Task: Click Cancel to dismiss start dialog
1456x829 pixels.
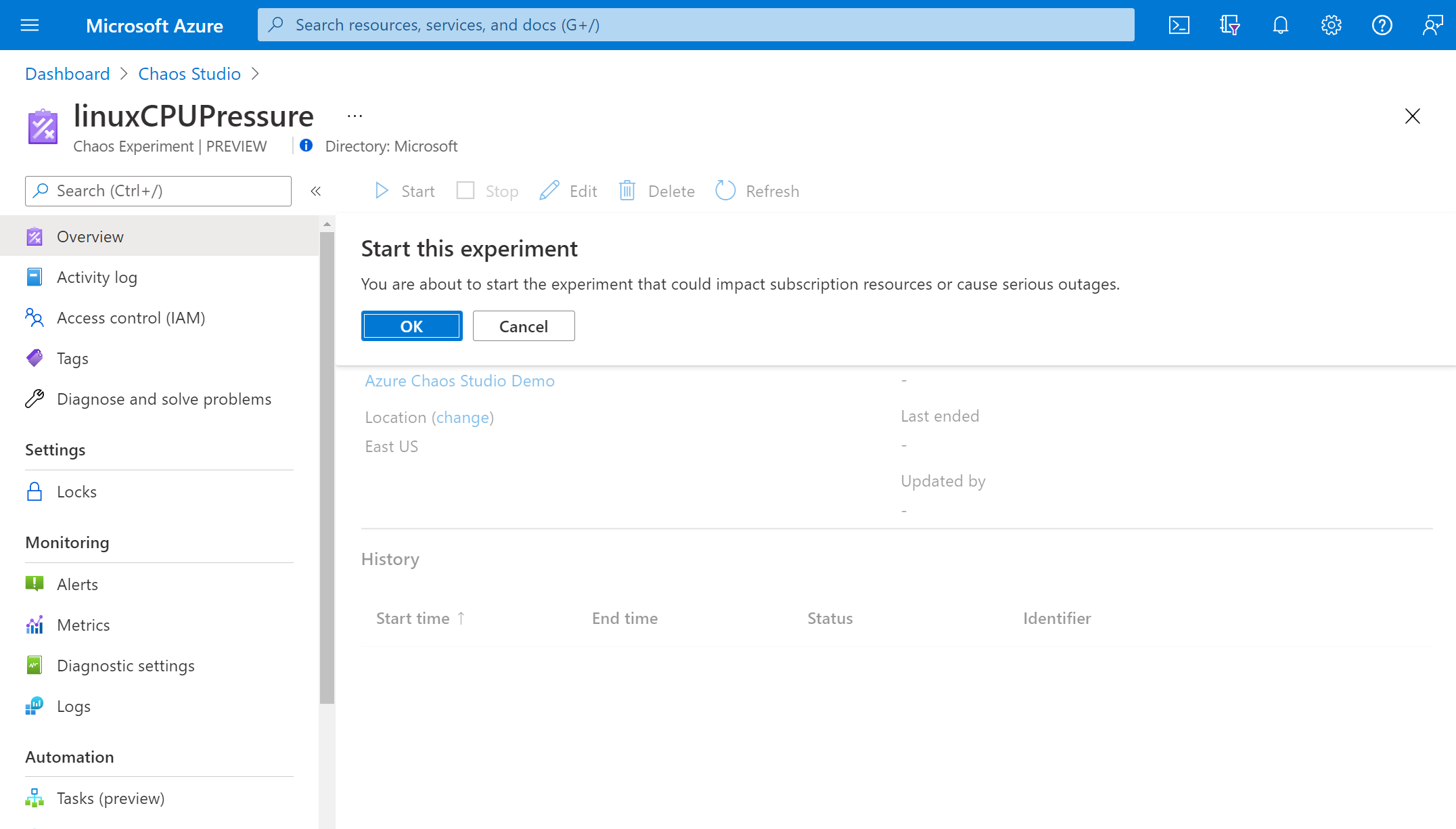Action: (x=524, y=326)
